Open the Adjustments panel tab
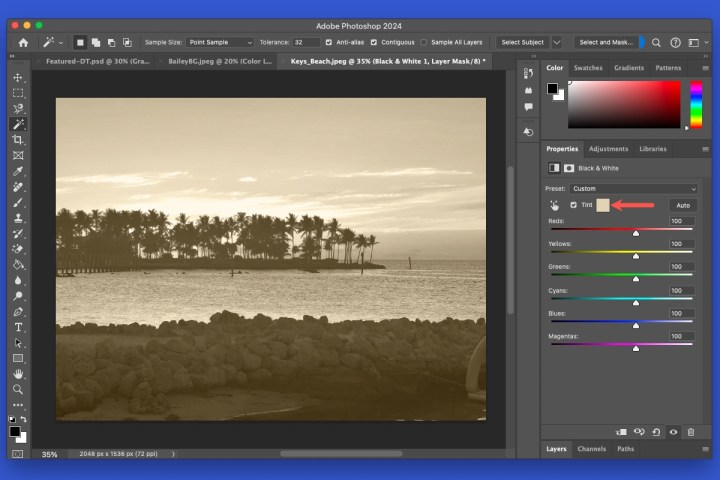 coord(608,149)
